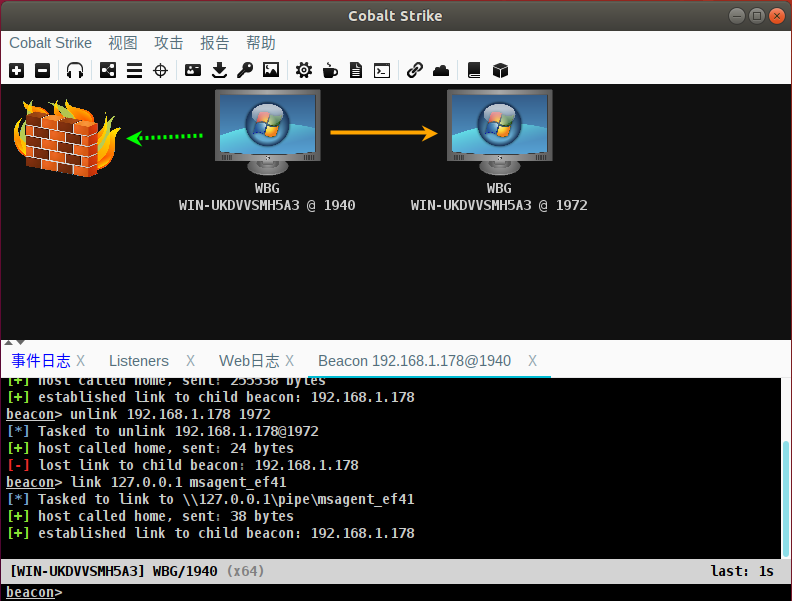Screen dimensions: 792x601
Task: Click the cube About icon
Action: coord(500,70)
